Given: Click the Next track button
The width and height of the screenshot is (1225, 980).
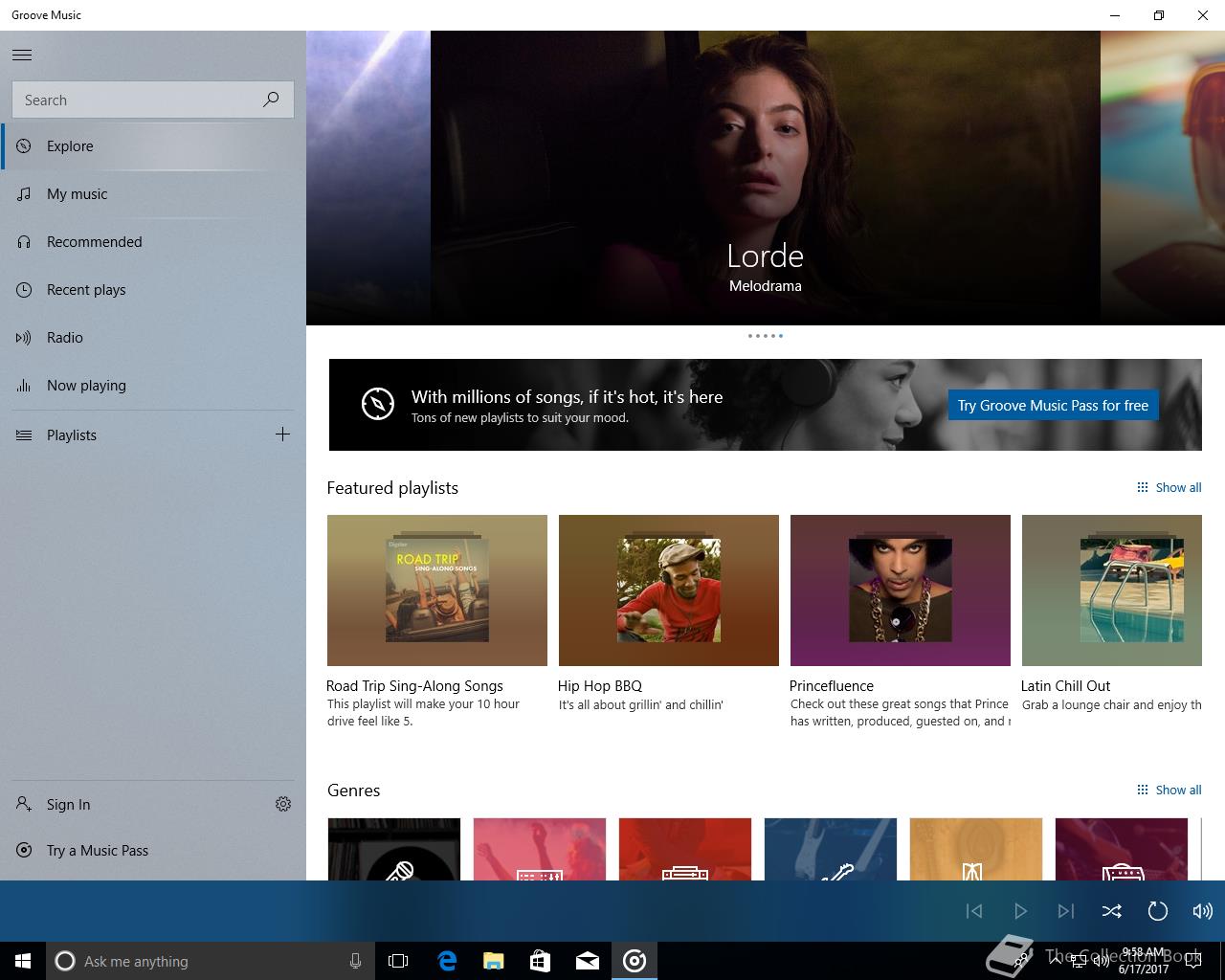Looking at the screenshot, I should coord(1066,911).
